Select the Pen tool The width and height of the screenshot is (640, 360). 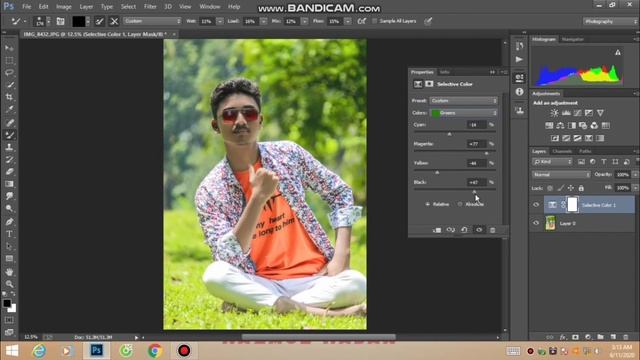click(9, 222)
